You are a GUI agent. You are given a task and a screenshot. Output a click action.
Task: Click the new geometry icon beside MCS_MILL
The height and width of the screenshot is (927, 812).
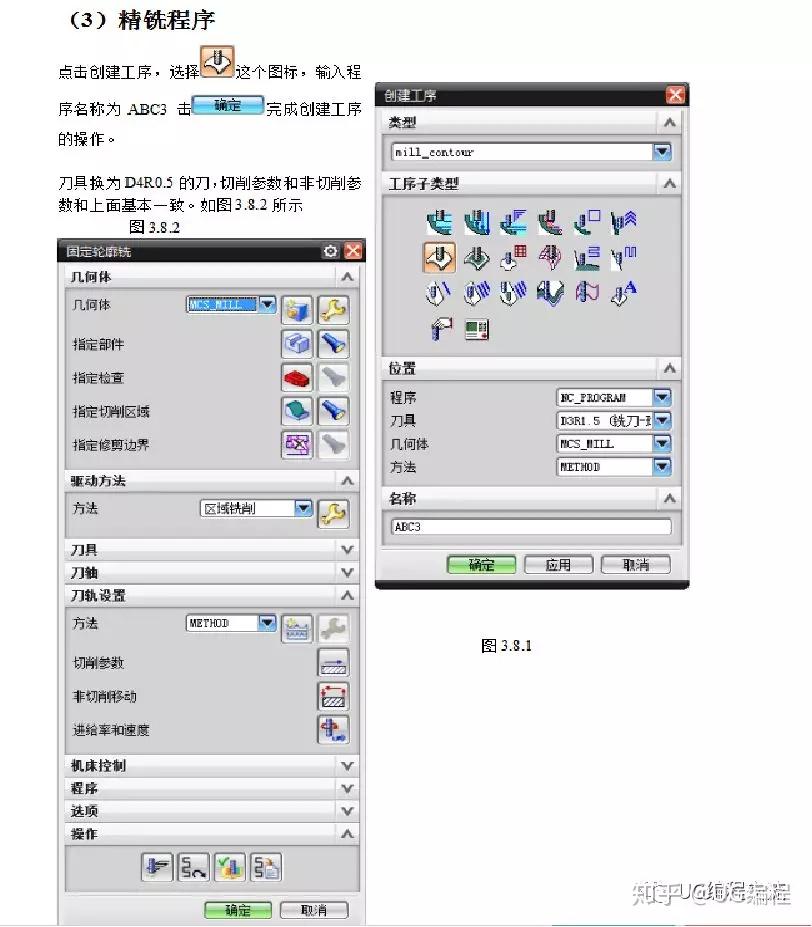[x=297, y=310]
